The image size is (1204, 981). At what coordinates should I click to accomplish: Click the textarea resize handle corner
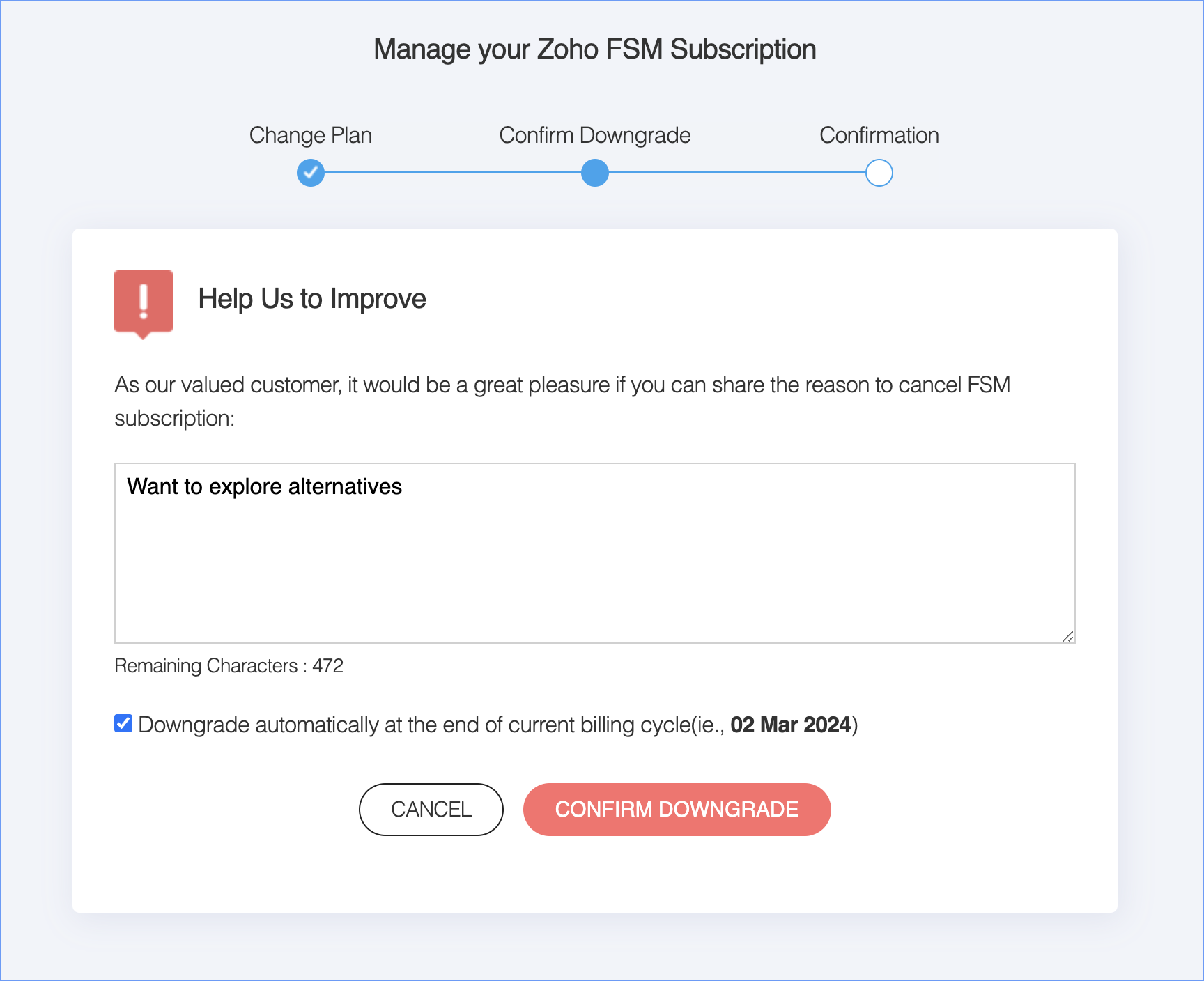click(1067, 635)
